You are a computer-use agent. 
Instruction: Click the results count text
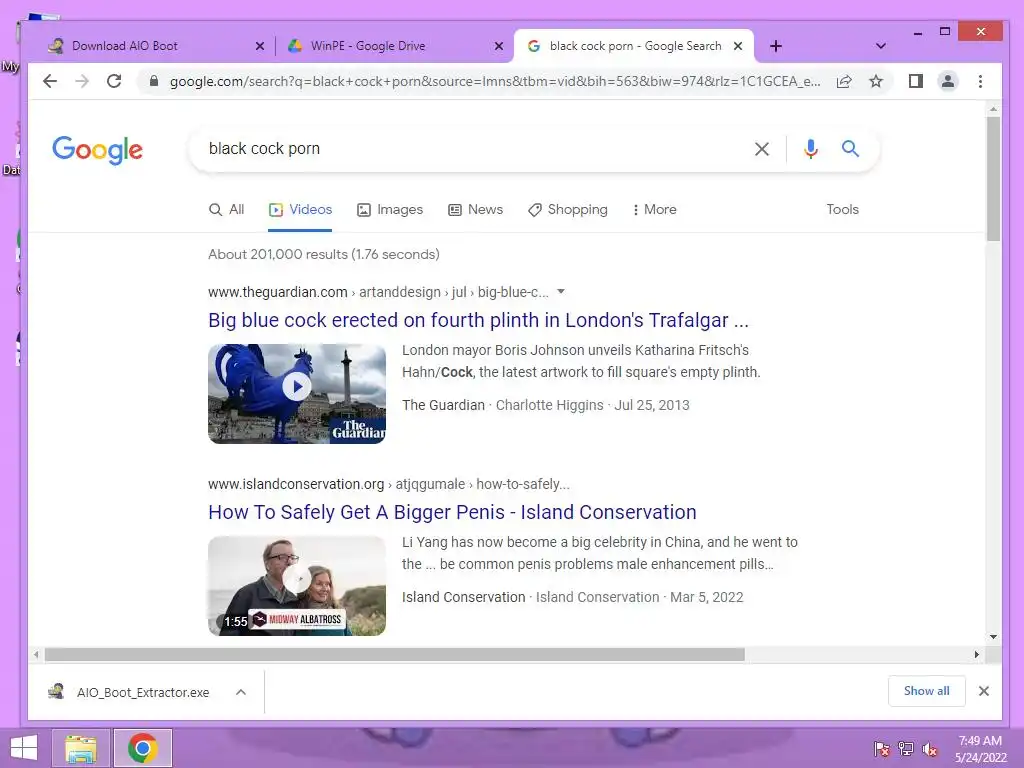click(324, 254)
